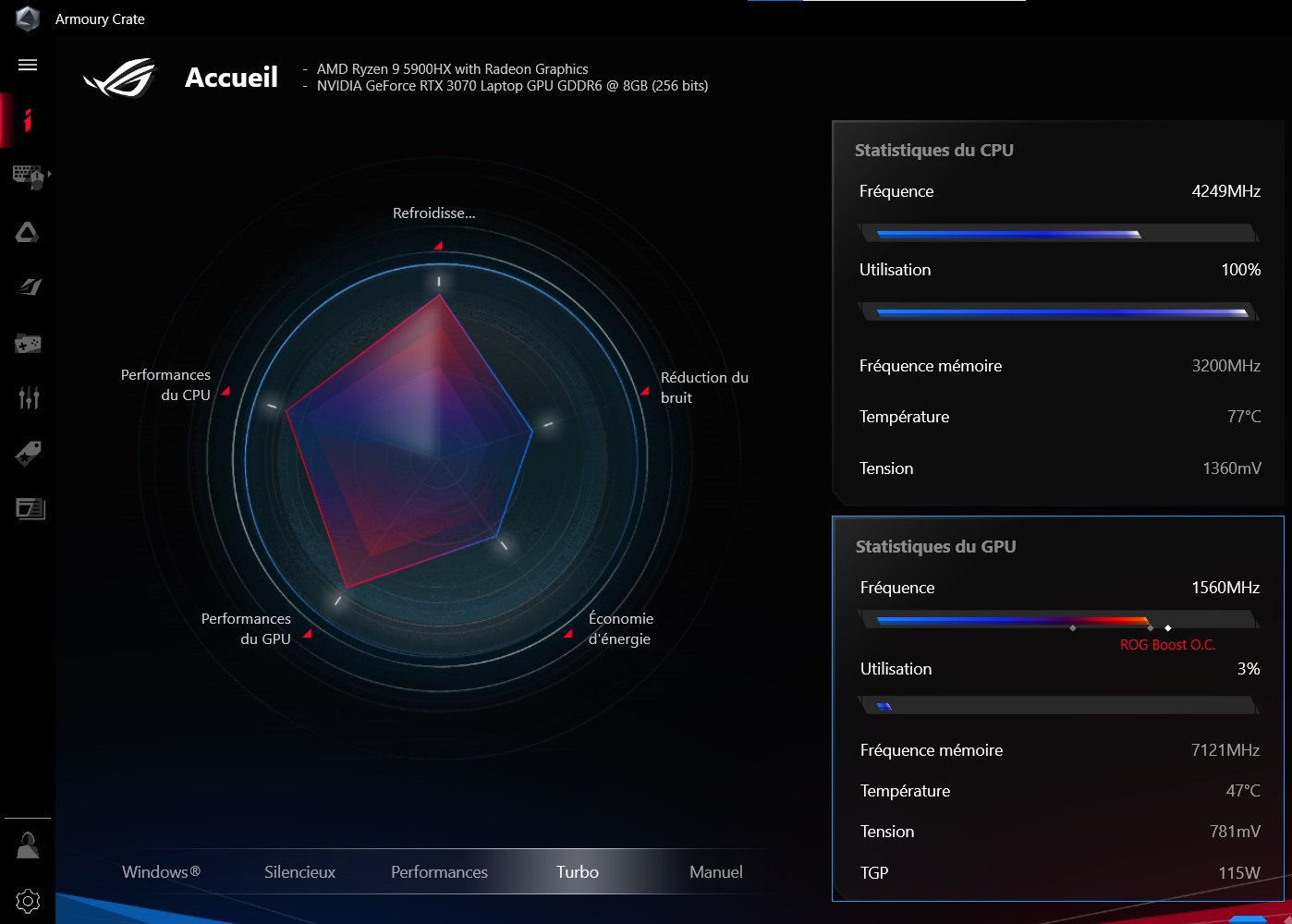Click the Statistiques du CPU panel title
The image size is (1292, 924).
934,151
